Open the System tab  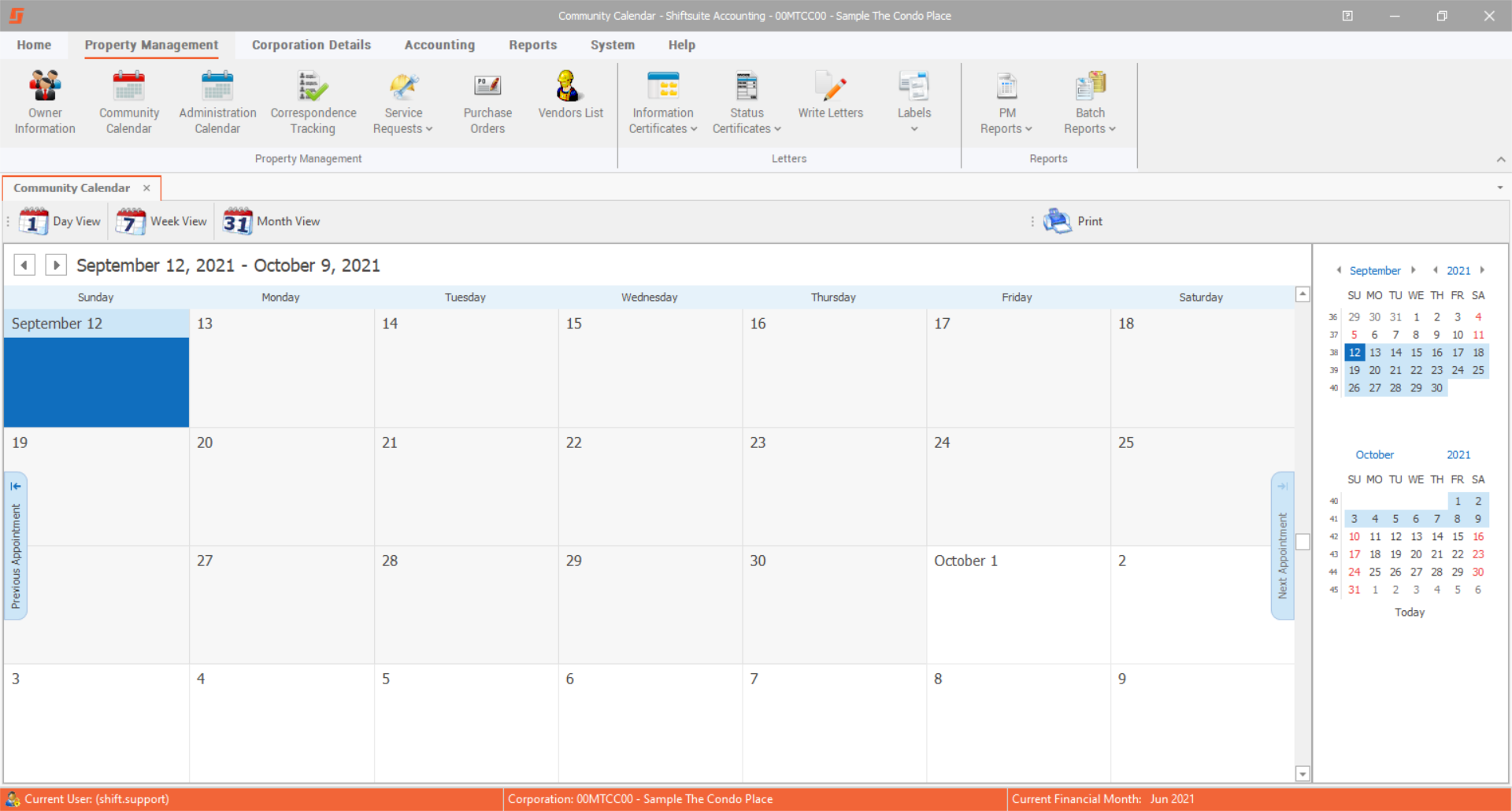point(612,45)
